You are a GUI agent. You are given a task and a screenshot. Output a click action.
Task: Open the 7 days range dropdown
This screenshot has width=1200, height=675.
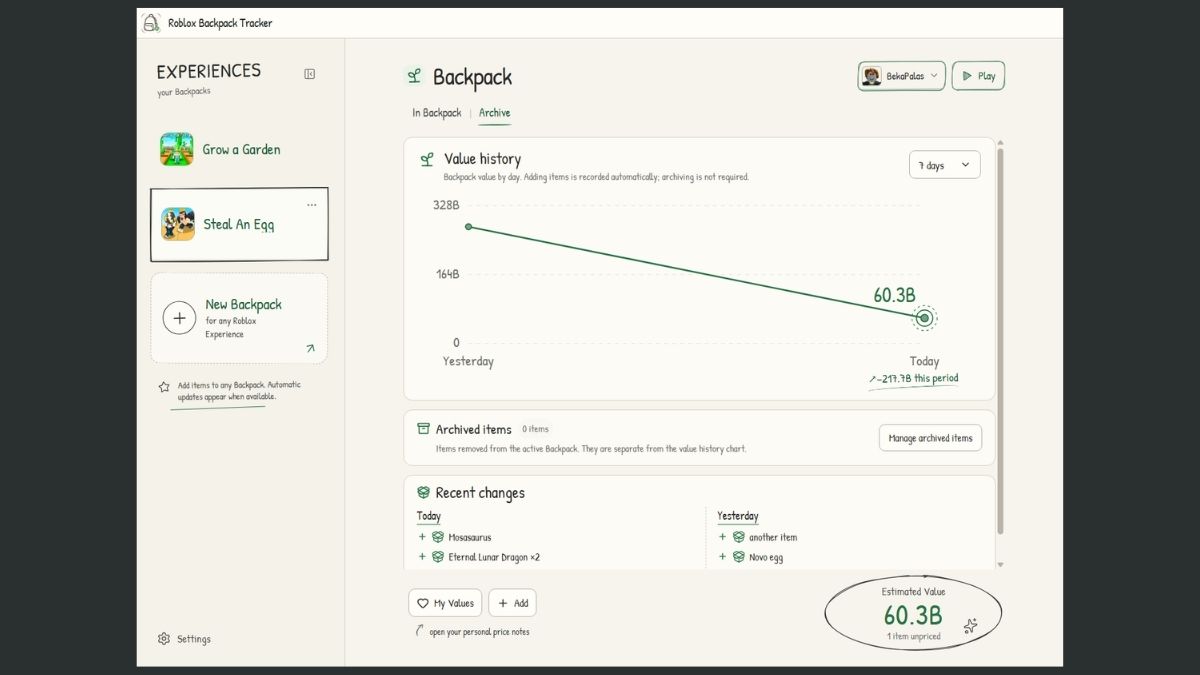pyautogui.click(x=944, y=165)
